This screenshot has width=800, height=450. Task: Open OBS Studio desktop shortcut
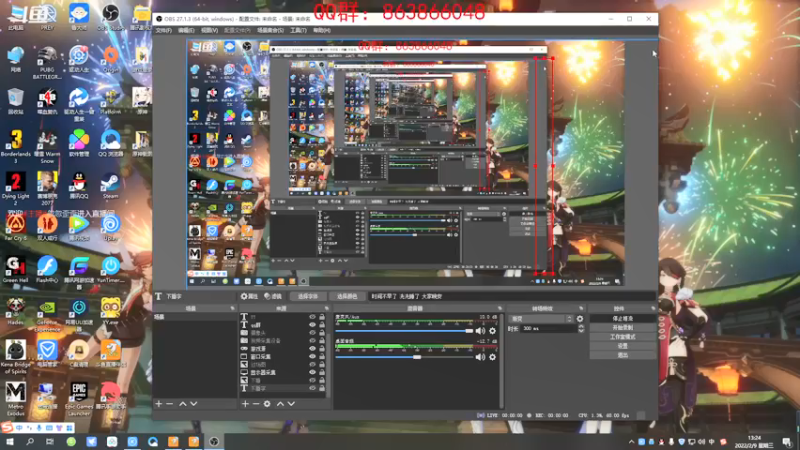tap(110, 17)
